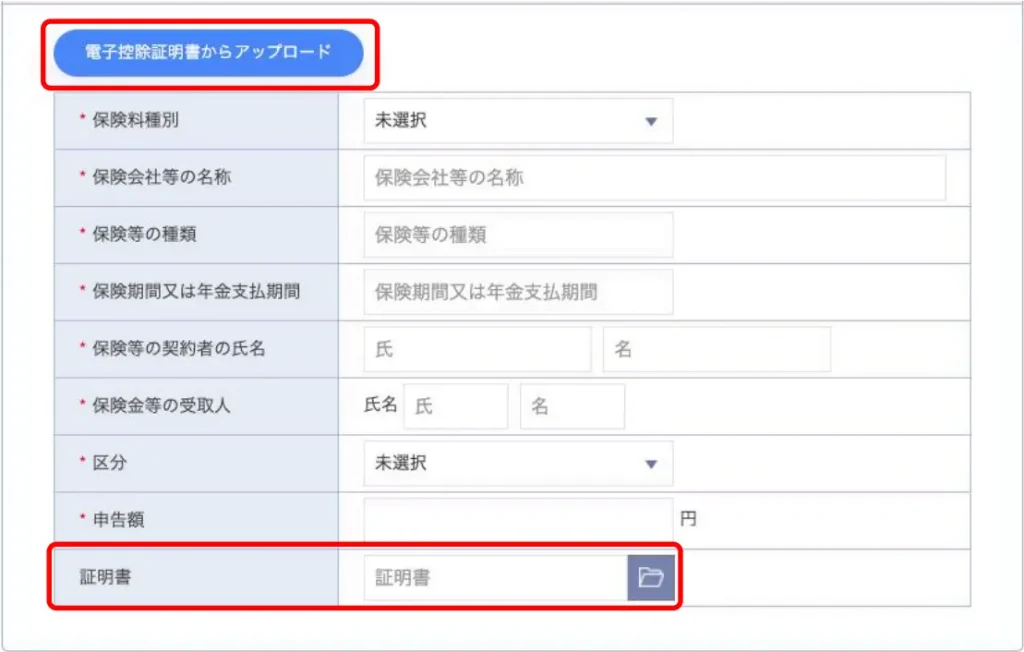1024x652 pixels.
Task: Click the 名 field for 保険等の契約者
Action: pyautogui.click(x=715, y=348)
